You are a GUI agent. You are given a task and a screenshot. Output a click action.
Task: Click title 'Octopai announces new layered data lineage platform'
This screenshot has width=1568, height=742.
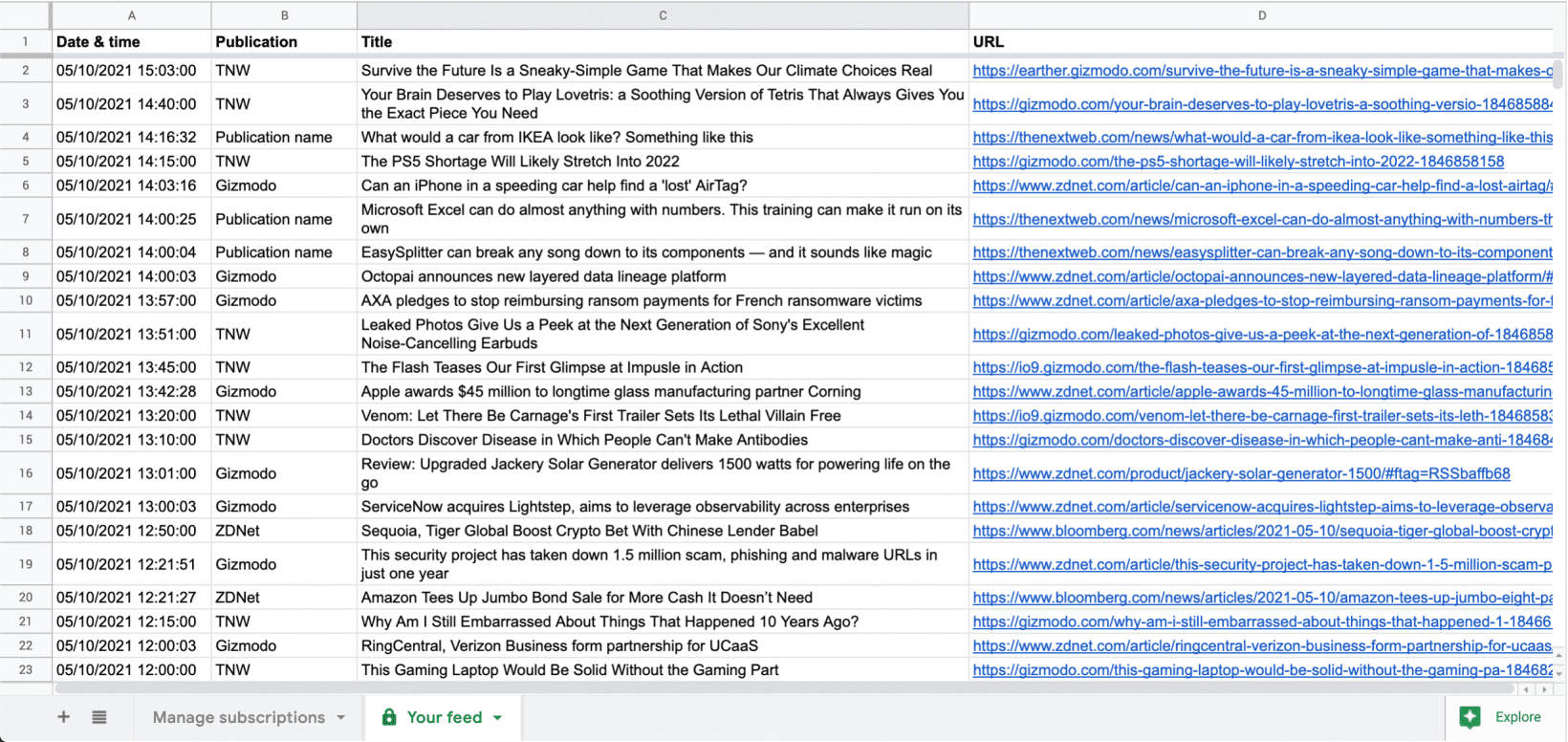[543, 276]
